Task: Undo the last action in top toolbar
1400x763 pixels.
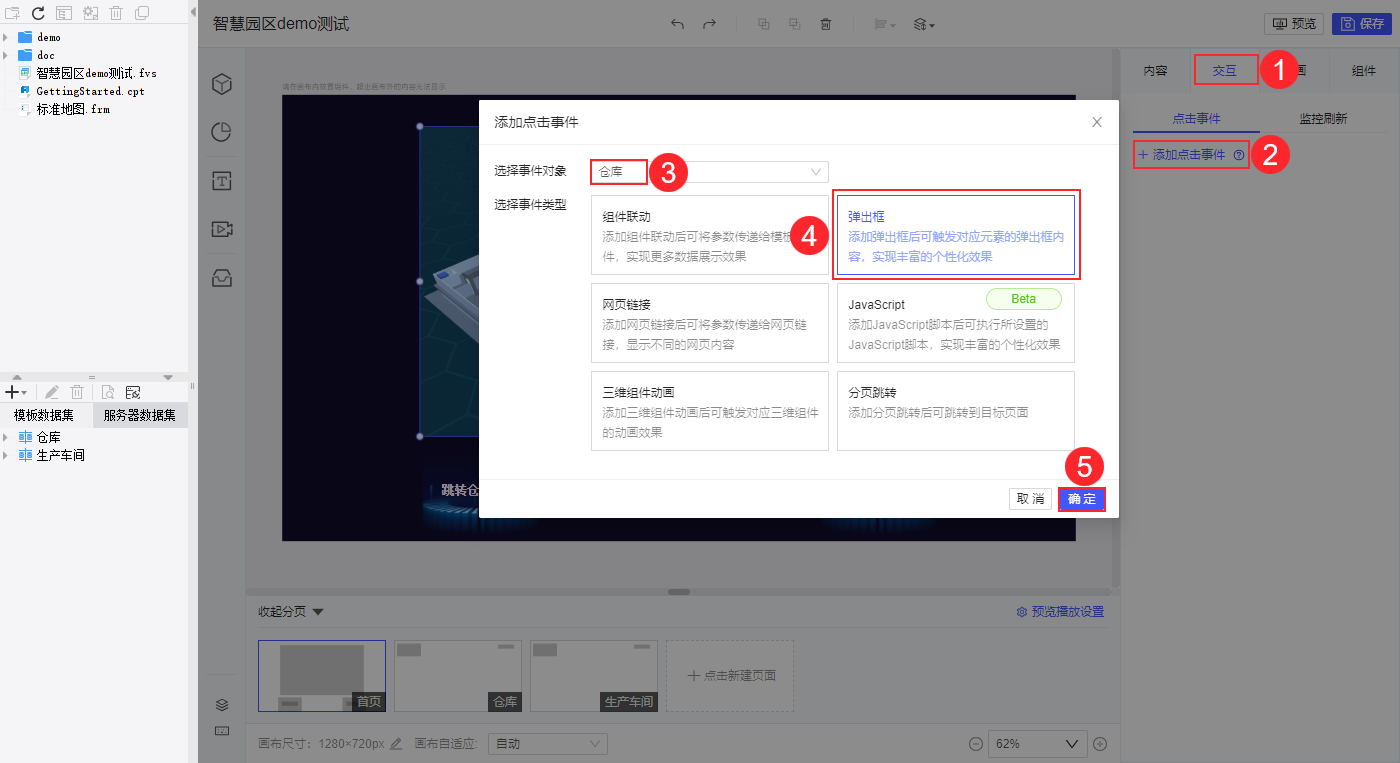Action: [x=677, y=24]
